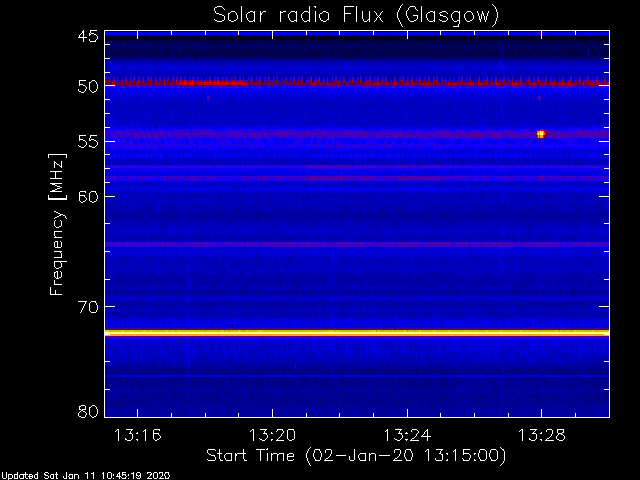Click the Updated Sat Jan 11 timestamp text
The height and width of the screenshot is (480, 640).
[85, 476]
